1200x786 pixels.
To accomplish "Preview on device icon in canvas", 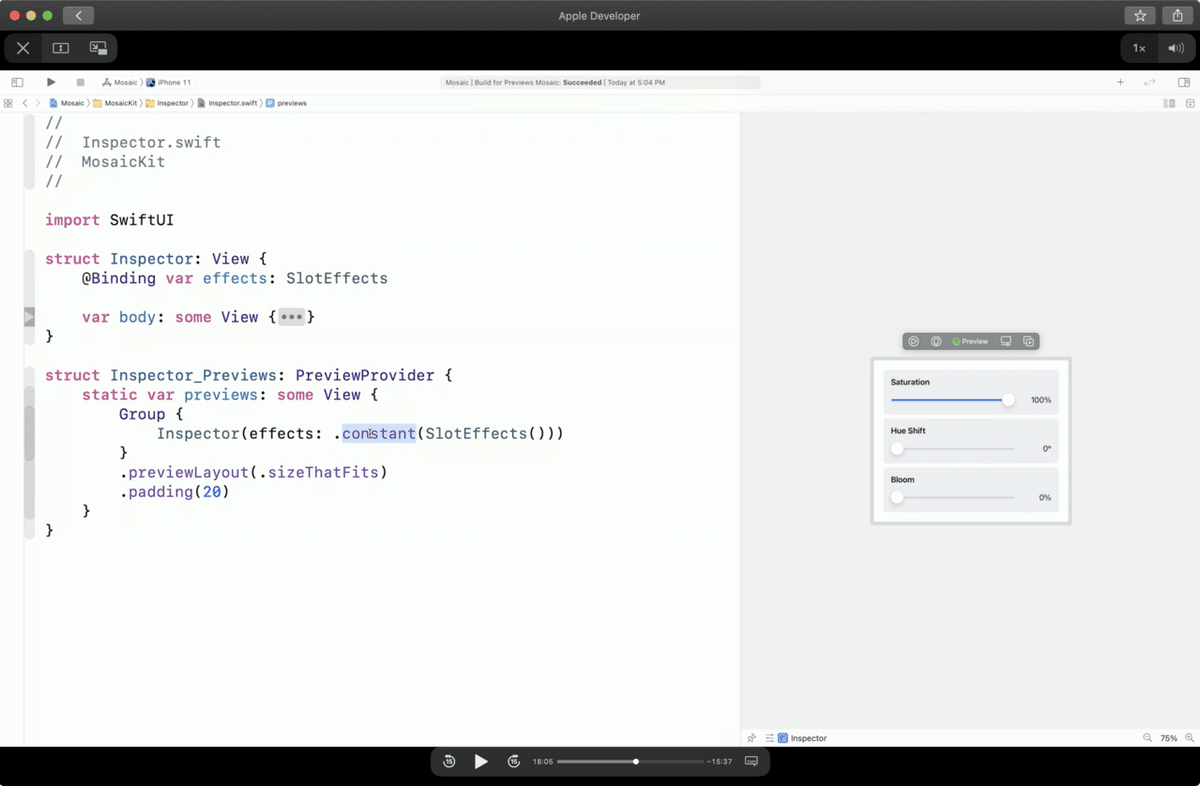I will click(x=1006, y=341).
